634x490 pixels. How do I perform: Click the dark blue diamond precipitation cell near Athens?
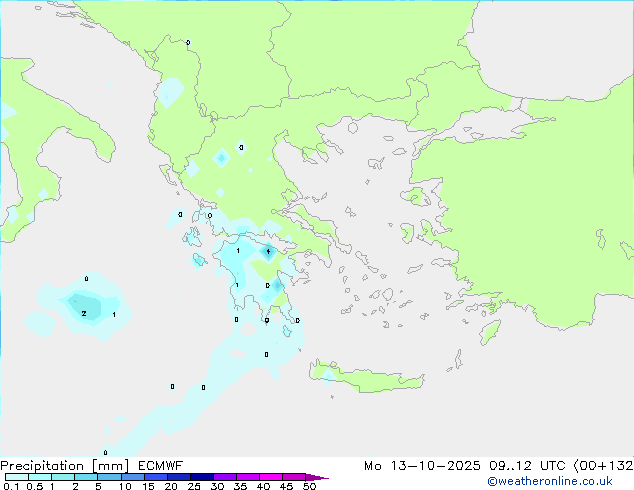click(268, 252)
